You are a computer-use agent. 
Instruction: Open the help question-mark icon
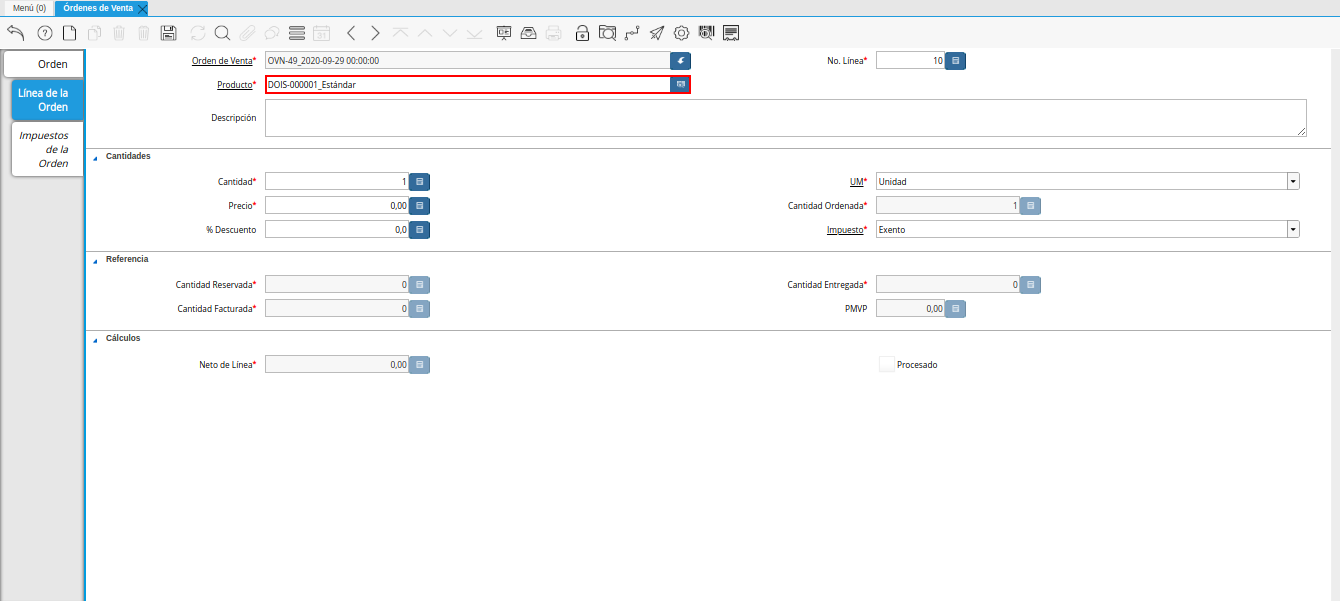44,33
